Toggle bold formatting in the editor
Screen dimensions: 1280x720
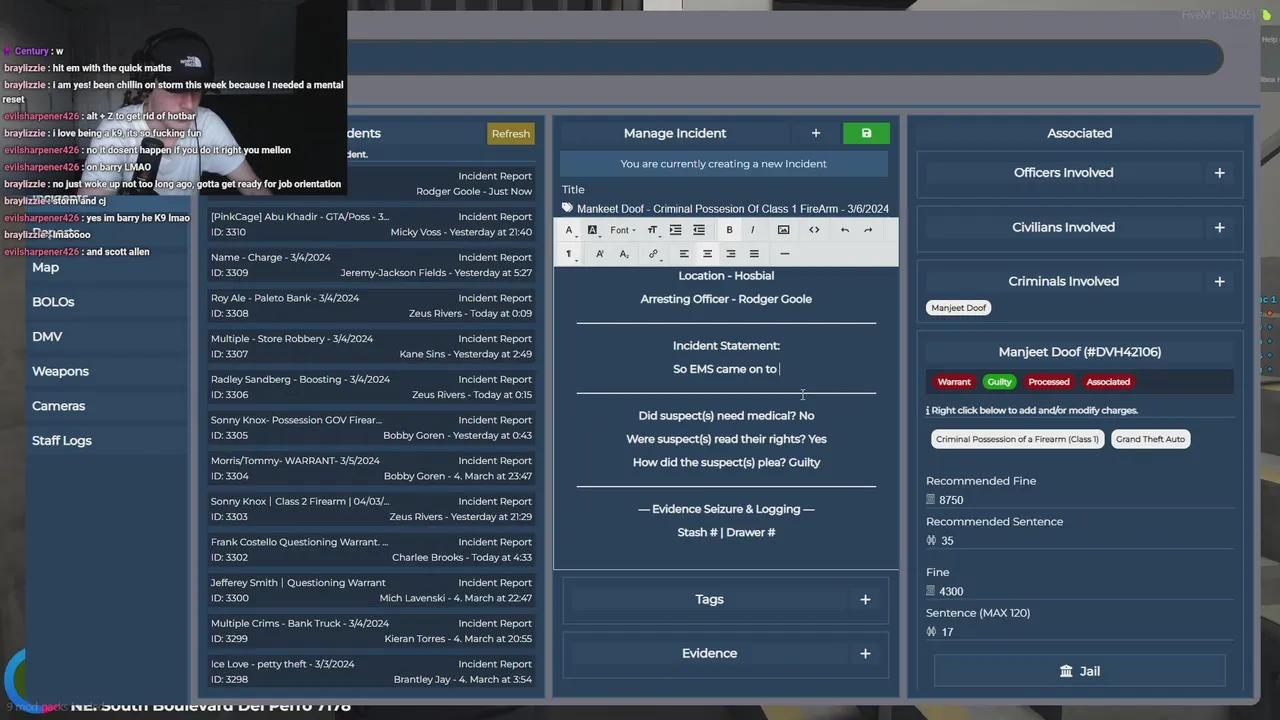point(729,230)
